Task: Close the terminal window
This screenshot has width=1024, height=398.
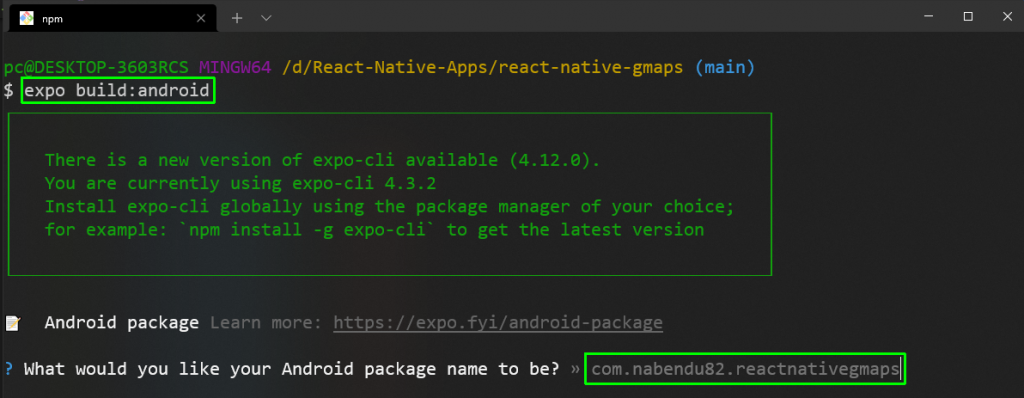Action: (1008, 17)
